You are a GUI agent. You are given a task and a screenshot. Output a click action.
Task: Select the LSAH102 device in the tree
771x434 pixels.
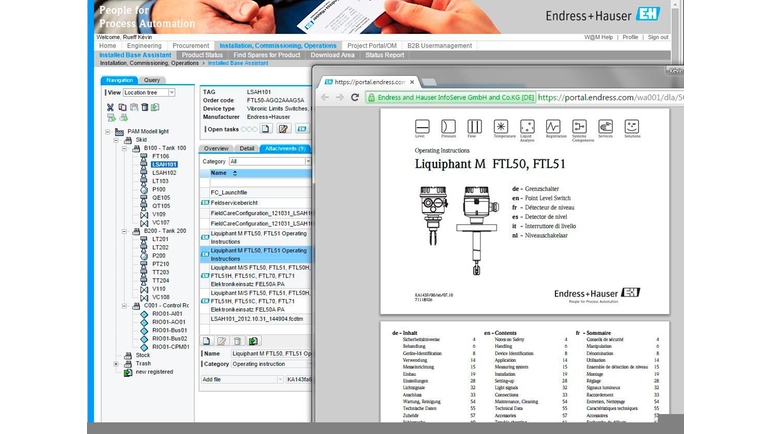(x=164, y=173)
